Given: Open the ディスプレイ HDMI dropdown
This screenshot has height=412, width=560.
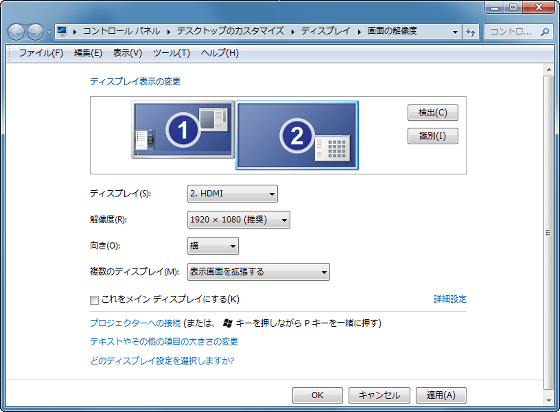Looking at the screenshot, I should coord(232,194).
